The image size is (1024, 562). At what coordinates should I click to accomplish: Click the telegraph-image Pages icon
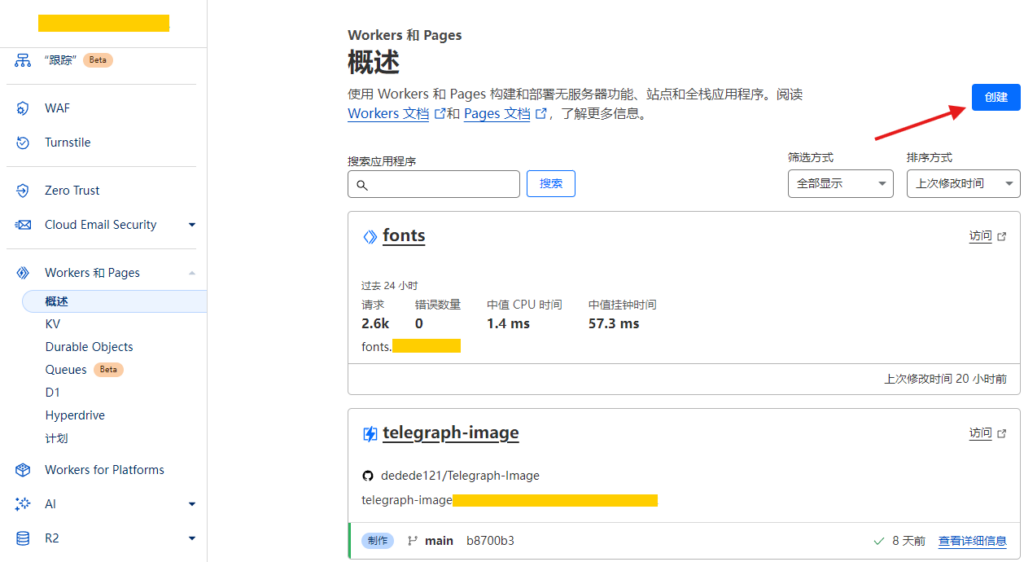pos(370,434)
